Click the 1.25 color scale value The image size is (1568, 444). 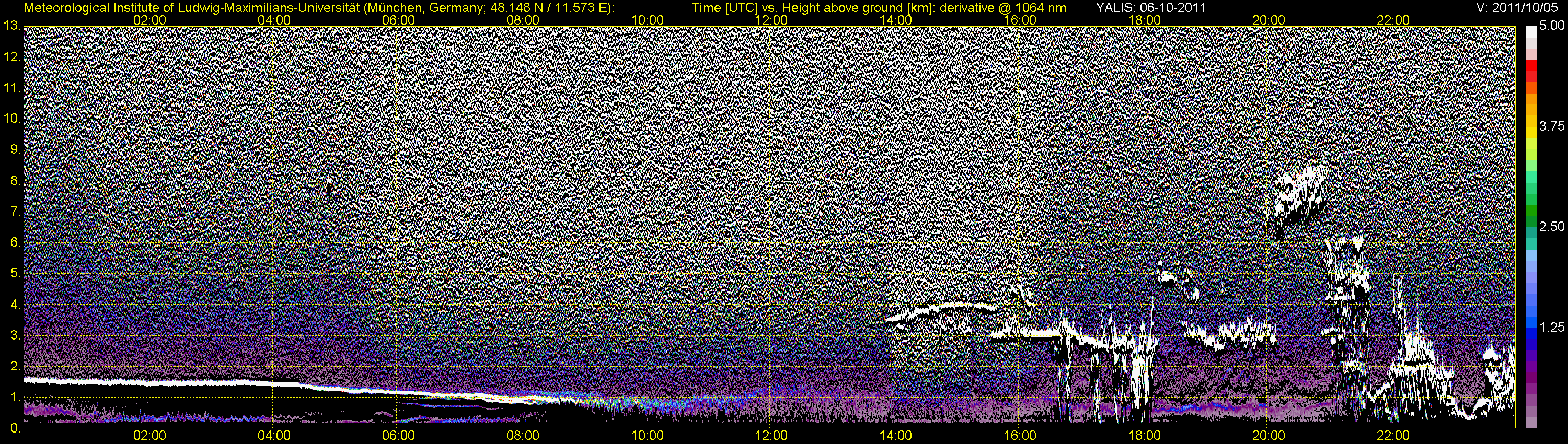(x=1552, y=327)
